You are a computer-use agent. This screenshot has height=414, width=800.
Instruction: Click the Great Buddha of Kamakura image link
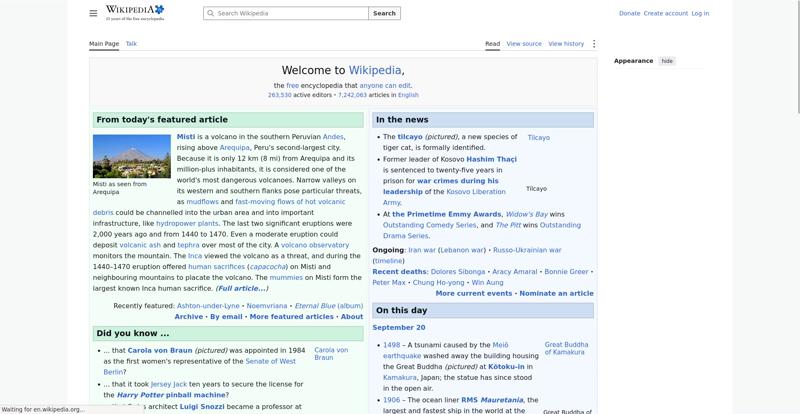click(566, 348)
